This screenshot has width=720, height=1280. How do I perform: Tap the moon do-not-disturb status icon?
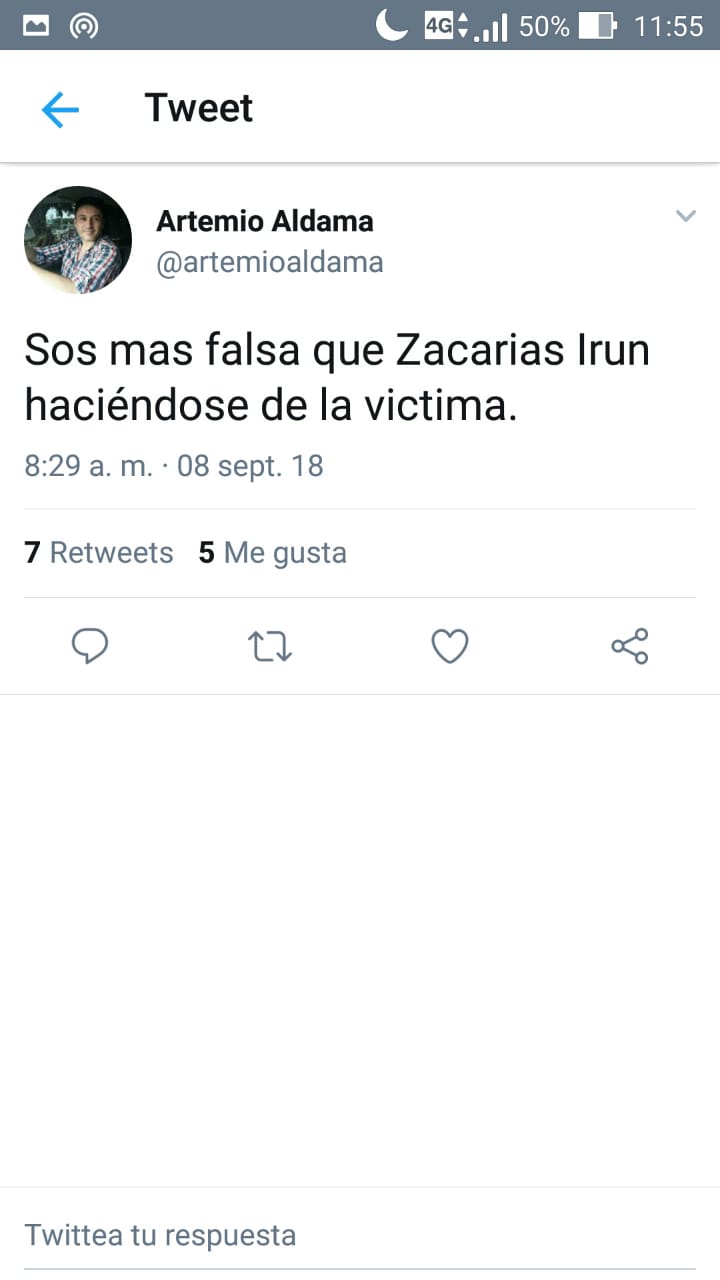coord(392,25)
